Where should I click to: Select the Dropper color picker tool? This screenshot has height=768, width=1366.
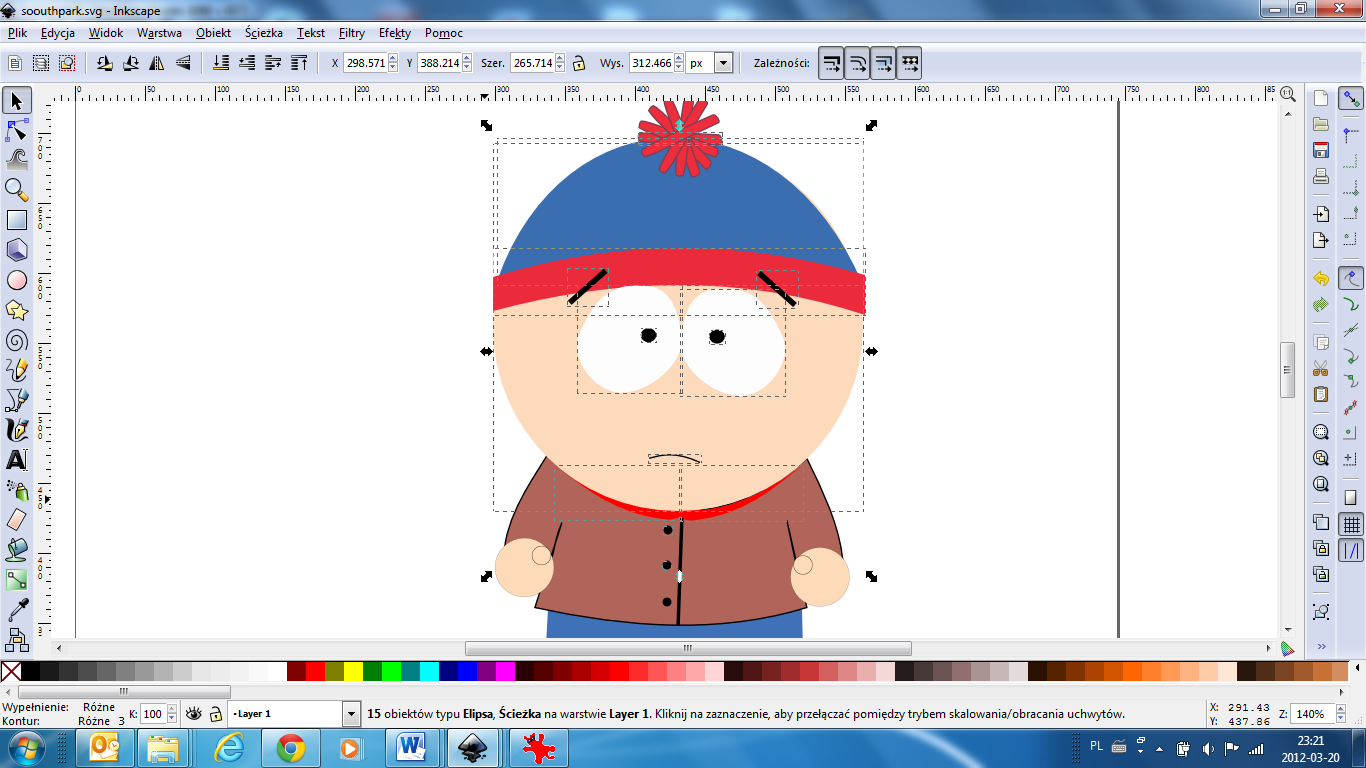click(17, 610)
